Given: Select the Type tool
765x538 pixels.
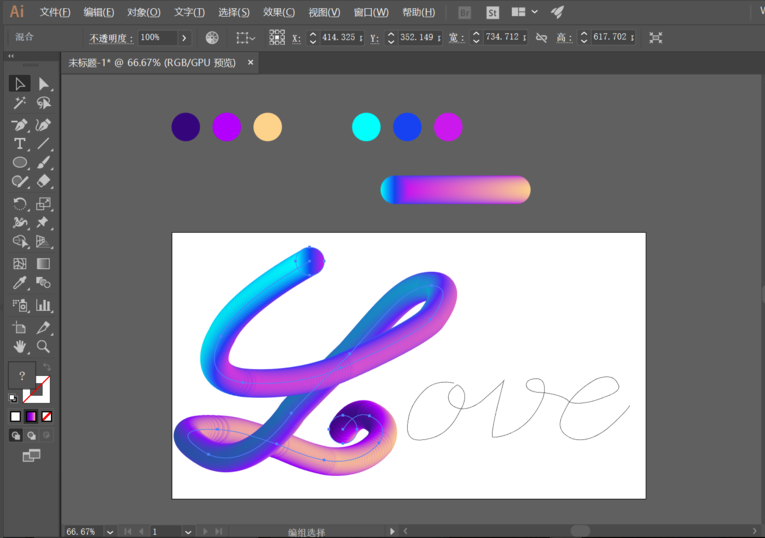Looking at the screenshot, I should 19,144.
